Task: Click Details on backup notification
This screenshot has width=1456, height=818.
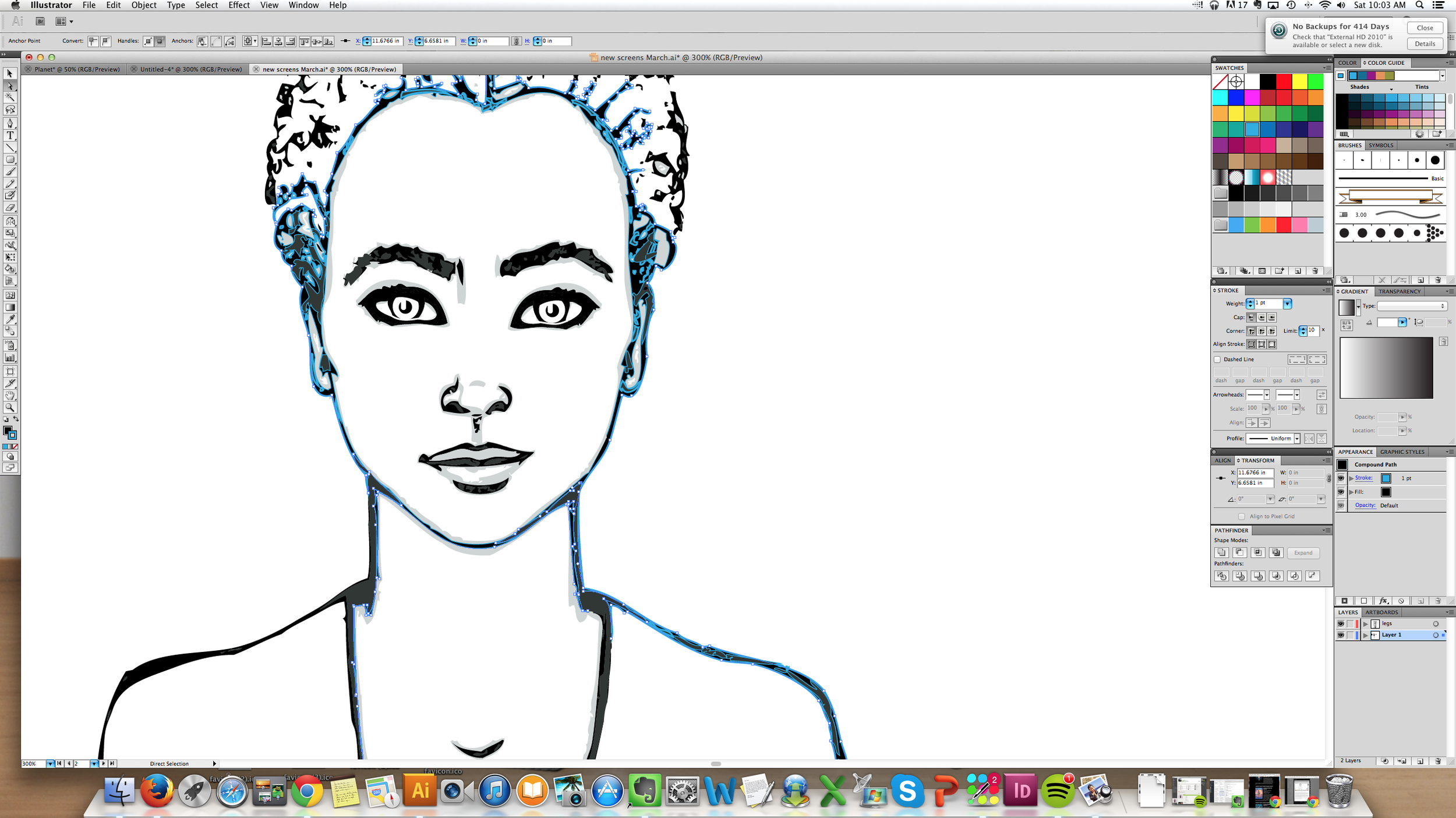Action: pos(1425,44)
